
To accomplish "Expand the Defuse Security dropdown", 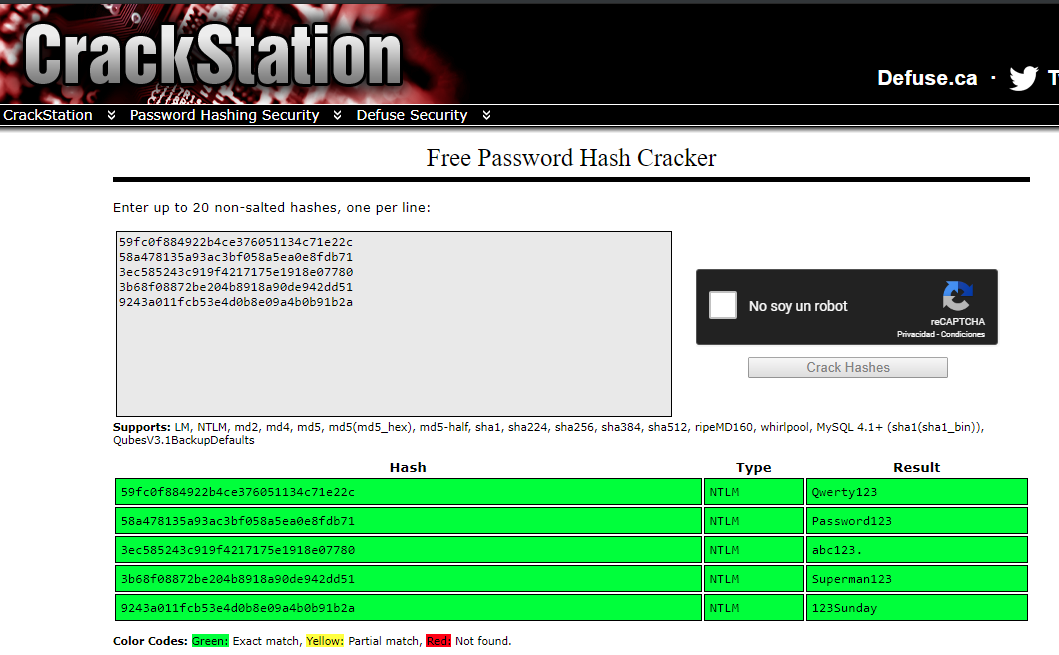I will click(486, 115).
